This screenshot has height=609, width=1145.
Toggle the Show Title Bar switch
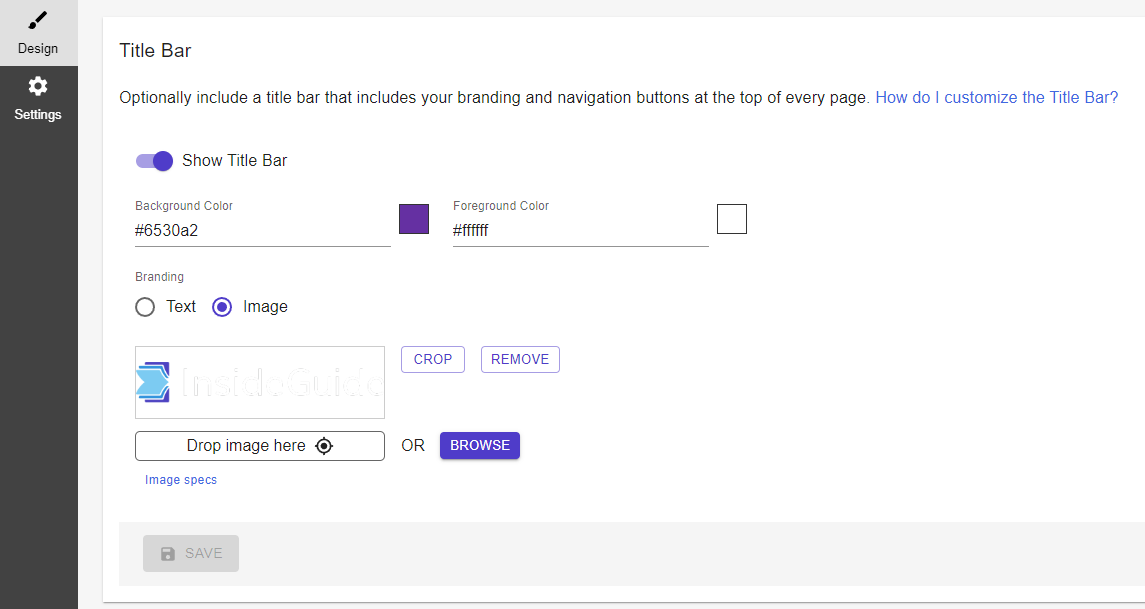click(154, 161)
